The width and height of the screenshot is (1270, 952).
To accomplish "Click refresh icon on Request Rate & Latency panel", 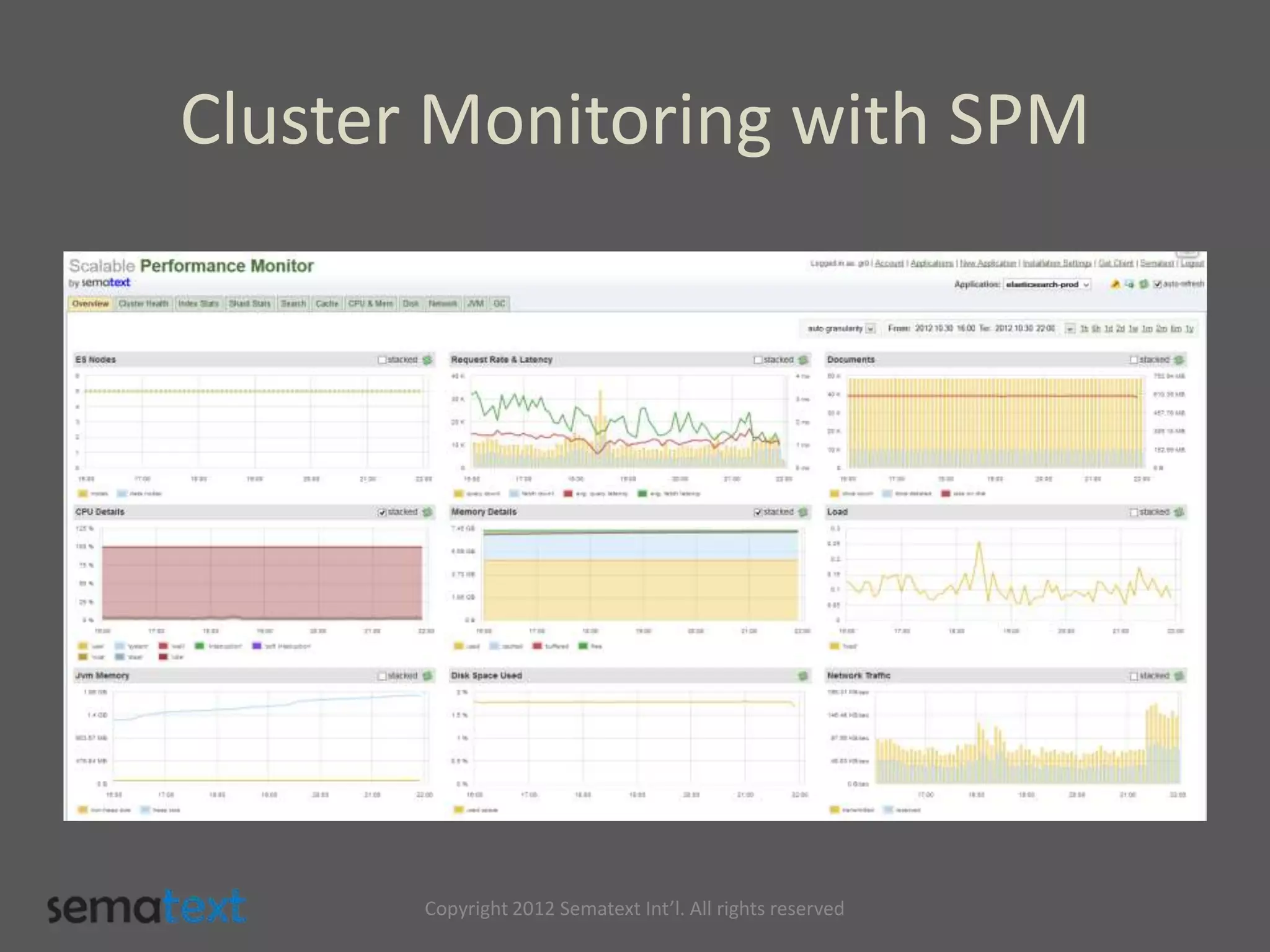I will point(803,359).
